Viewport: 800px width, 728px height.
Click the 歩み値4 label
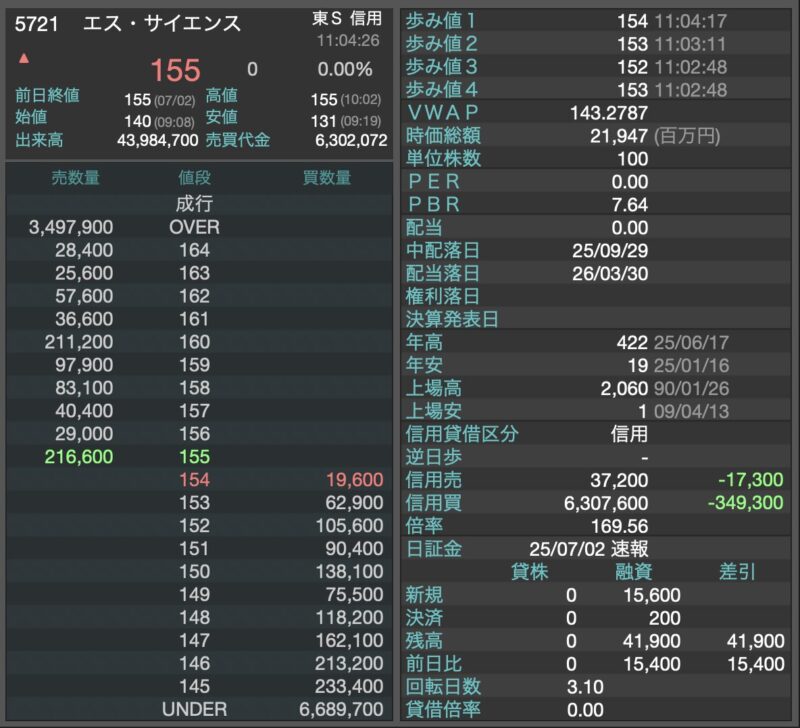(x=441, y=90)
